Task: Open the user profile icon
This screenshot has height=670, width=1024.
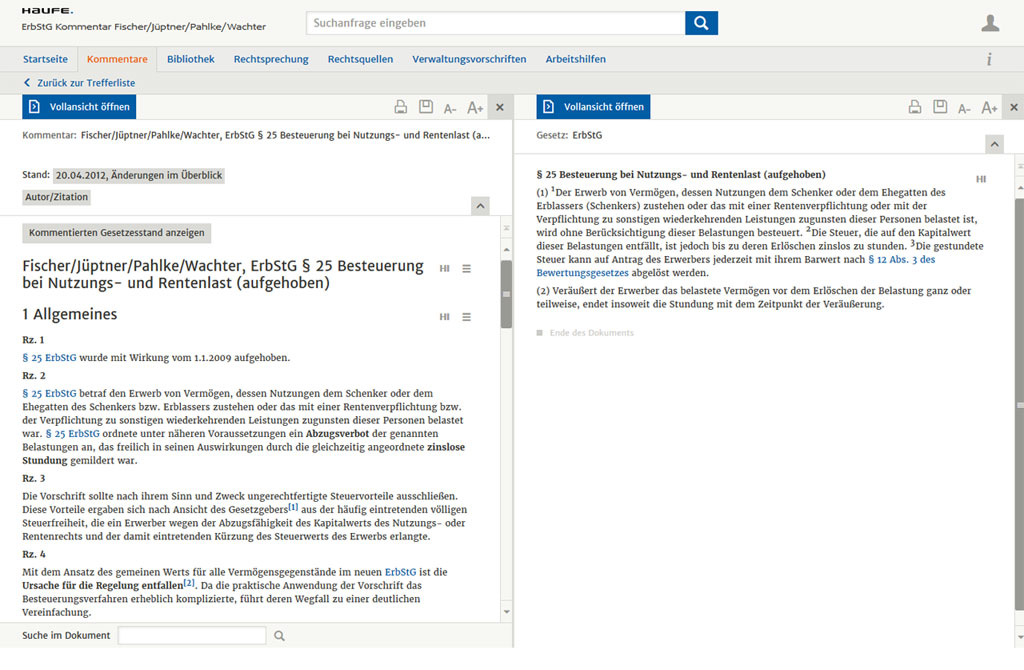Action: coord(990,23)
